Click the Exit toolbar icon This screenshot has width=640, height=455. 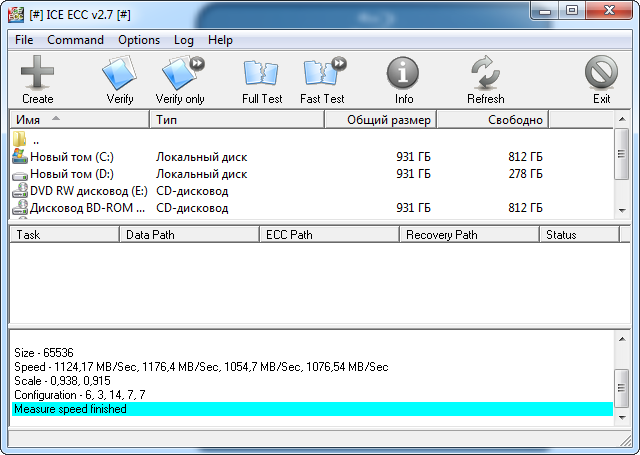tap(601, 73)
